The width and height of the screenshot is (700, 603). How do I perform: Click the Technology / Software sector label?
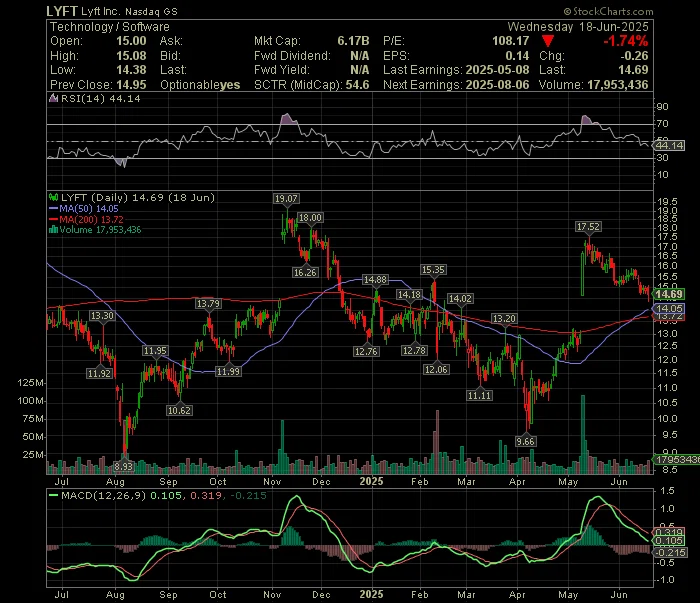(110, 27)
